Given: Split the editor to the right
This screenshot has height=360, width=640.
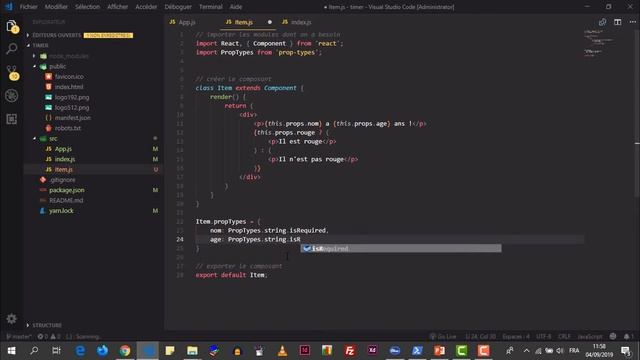Looking at the screenshot, I should pos(618,22).
